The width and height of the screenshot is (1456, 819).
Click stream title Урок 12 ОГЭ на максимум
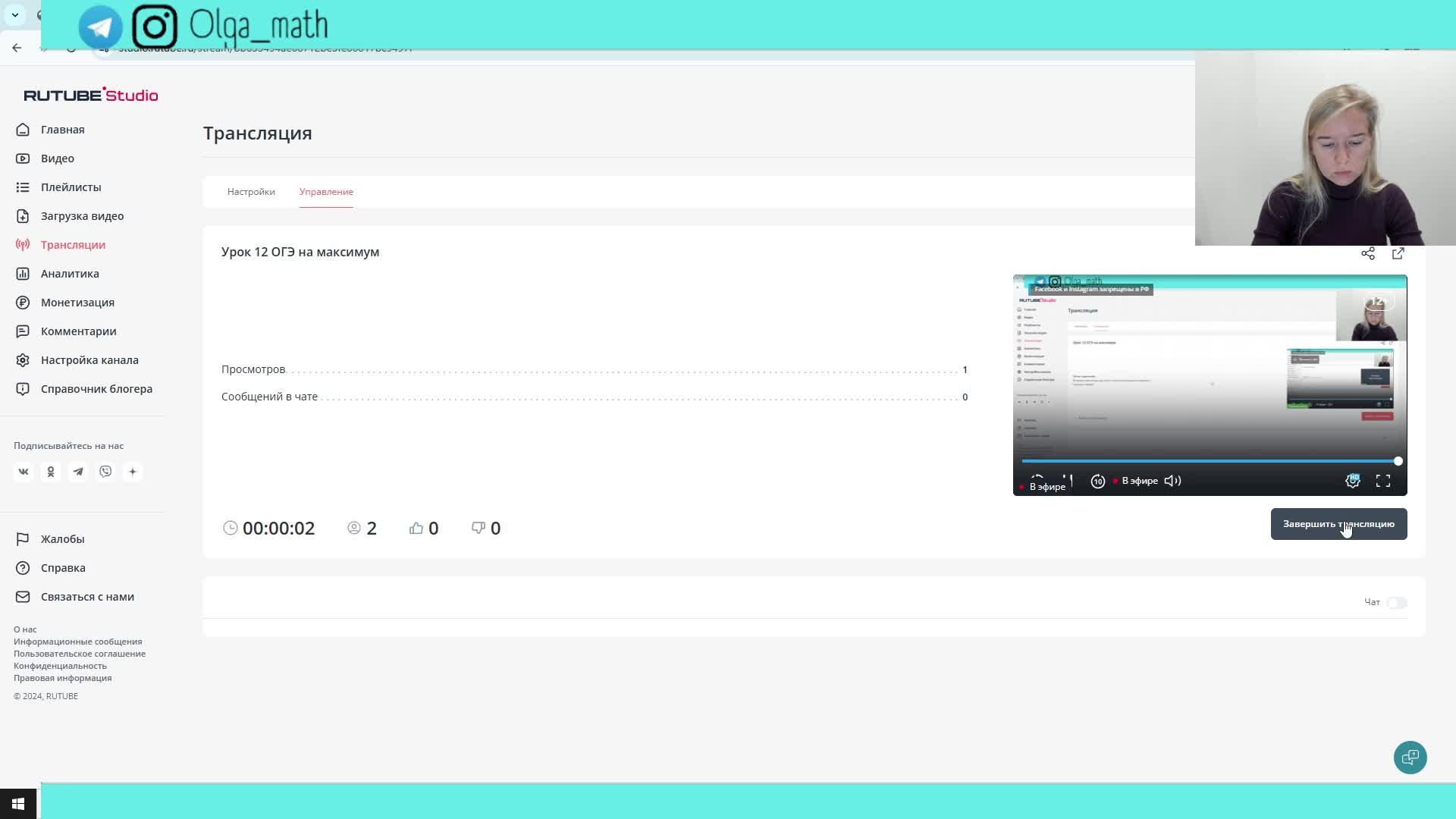(300, 252)
